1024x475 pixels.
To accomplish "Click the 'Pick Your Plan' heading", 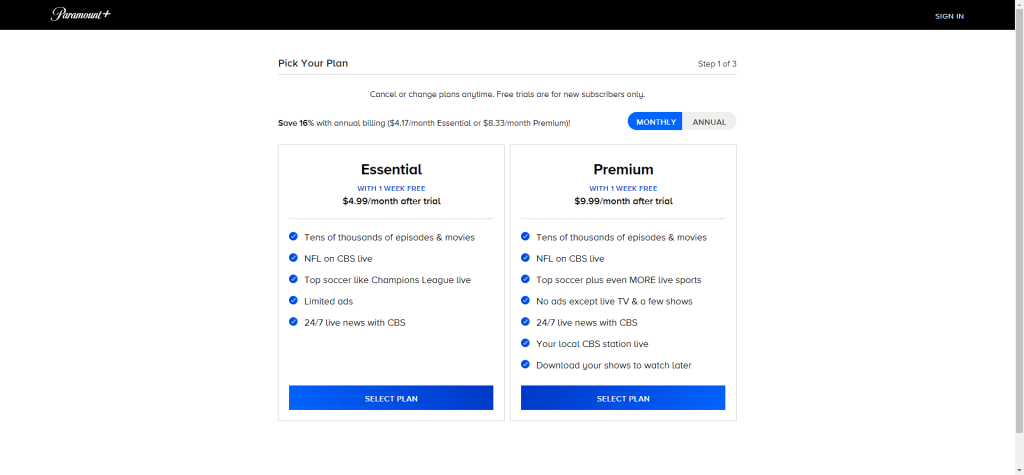I will 313,63.
